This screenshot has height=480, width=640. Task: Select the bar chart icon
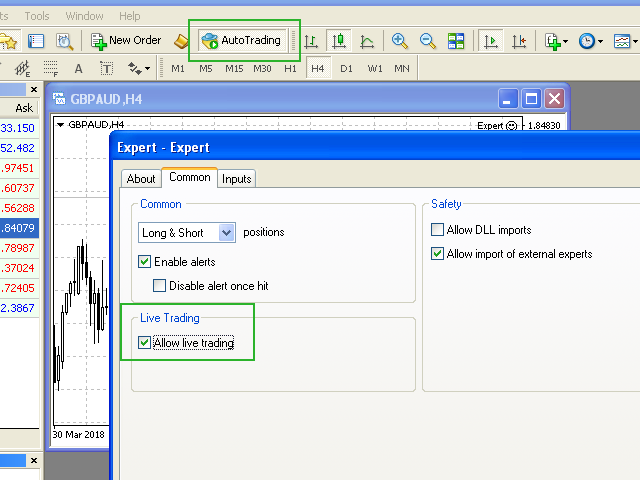pos(311,41)
